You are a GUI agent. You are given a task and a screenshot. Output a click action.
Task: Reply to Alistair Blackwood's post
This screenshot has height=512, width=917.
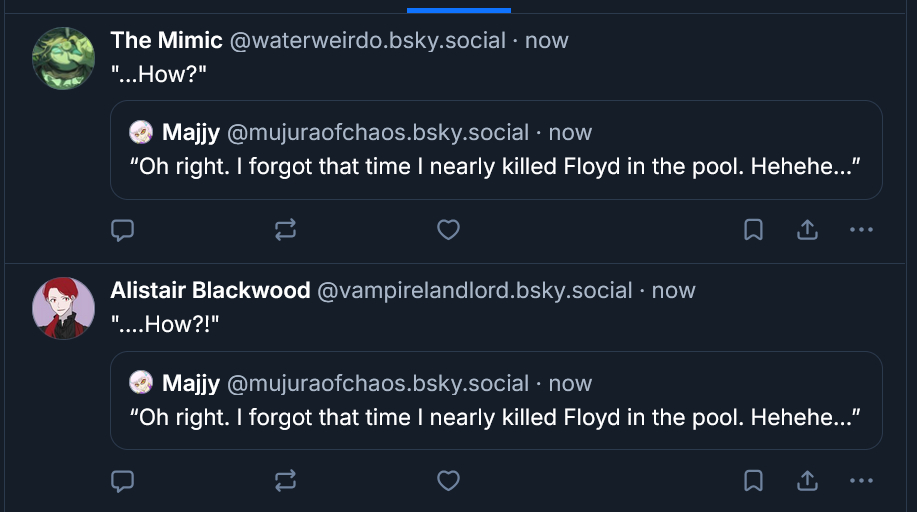[x=122, y=481]
